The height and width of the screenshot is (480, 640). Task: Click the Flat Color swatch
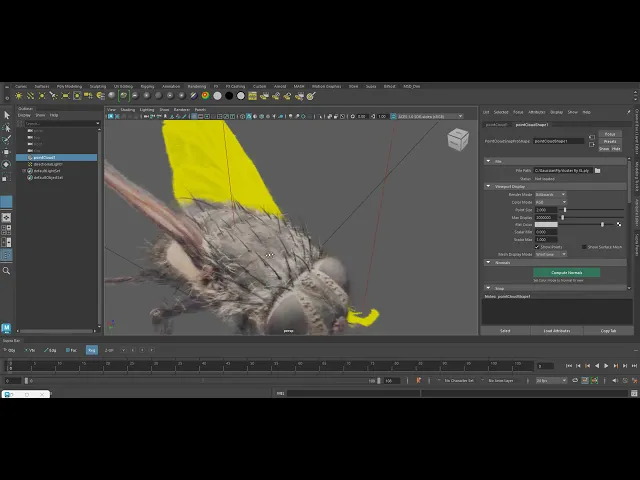546,224
